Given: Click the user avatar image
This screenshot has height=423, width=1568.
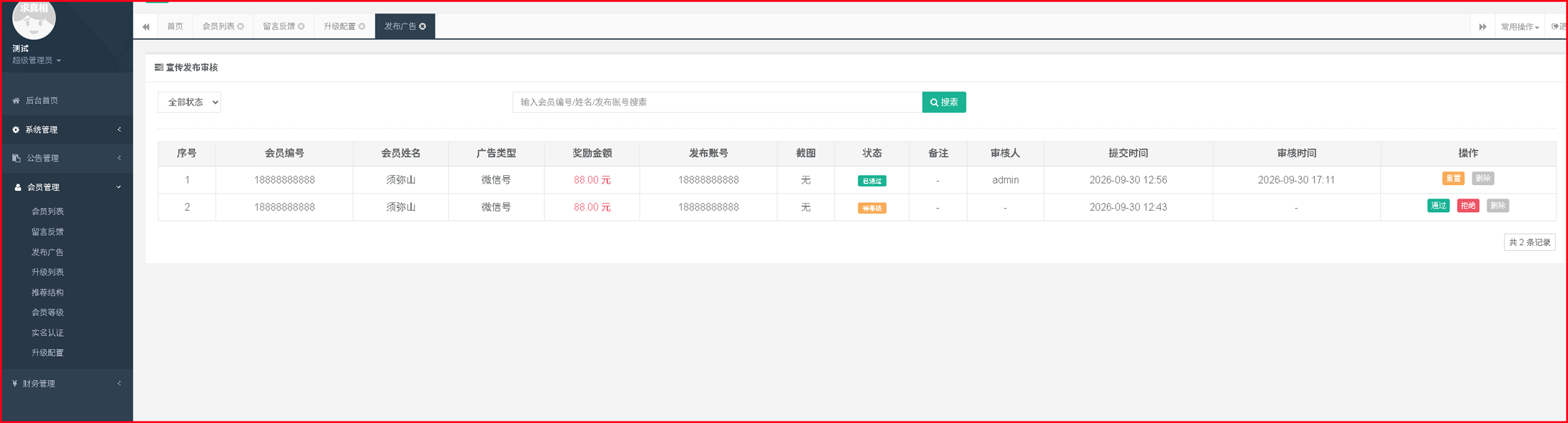Looking at the screenshot, I should pos(34,20).
